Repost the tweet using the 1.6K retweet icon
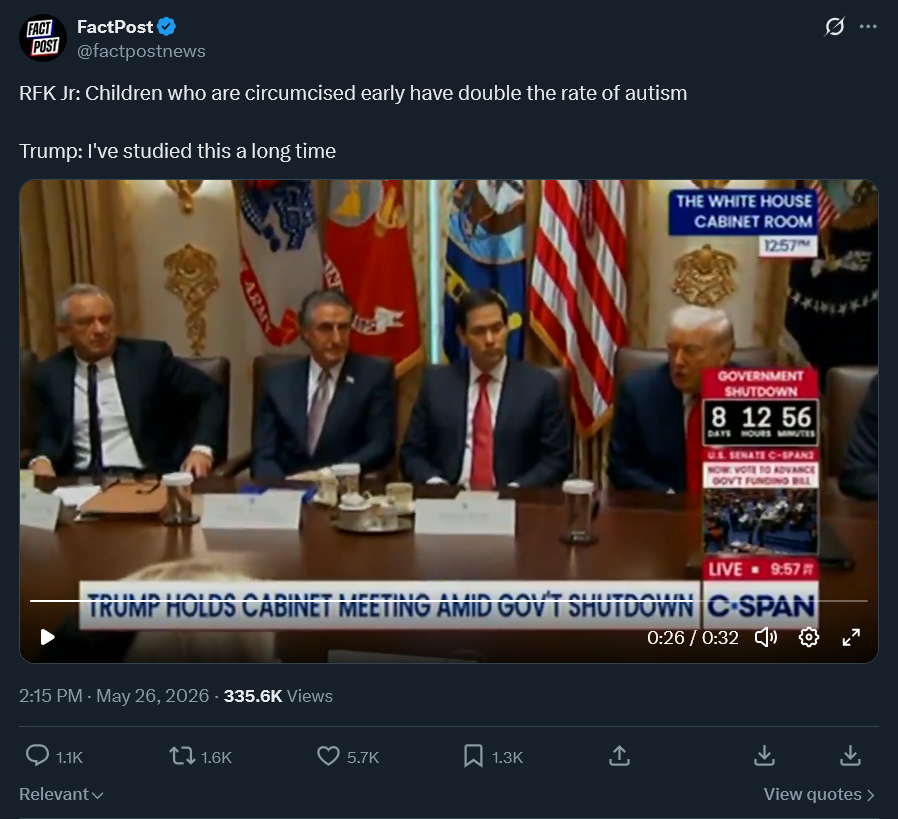 click(182, 756)
